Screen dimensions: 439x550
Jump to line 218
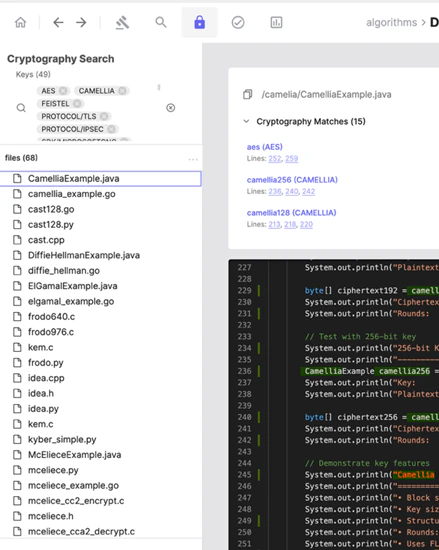(290, 224)
